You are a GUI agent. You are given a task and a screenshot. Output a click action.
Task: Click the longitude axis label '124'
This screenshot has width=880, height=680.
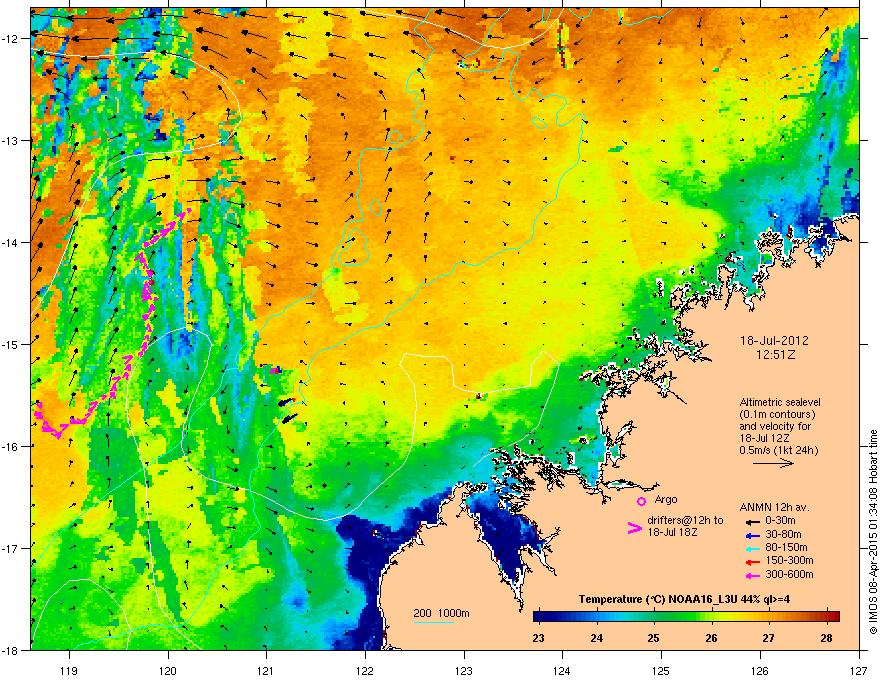pos(563,670)
